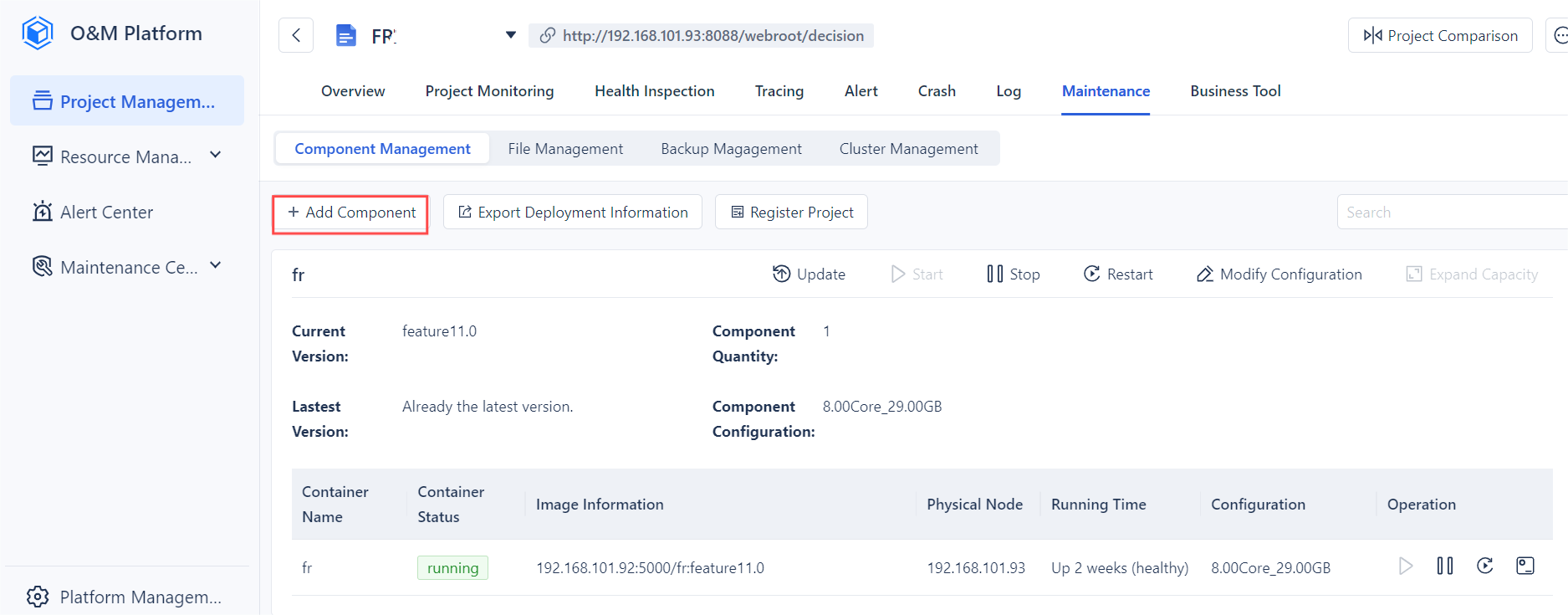Click the back arrow button
This screenshot has height=615, width=1568.
pos(296,35)
